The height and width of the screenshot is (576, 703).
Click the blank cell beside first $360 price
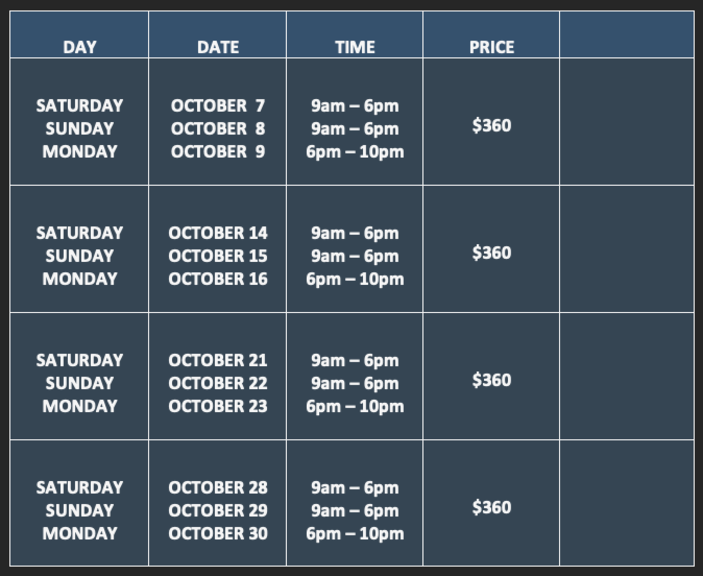pos(627,121)
